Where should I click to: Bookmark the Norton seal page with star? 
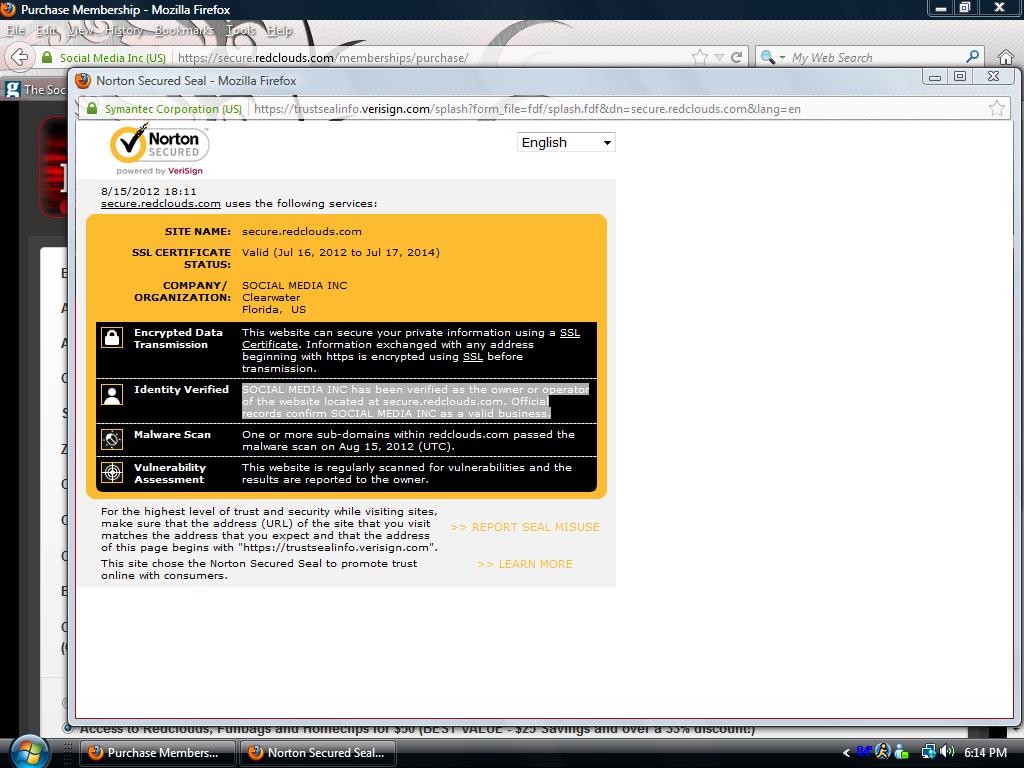click(x=996, y=108)
